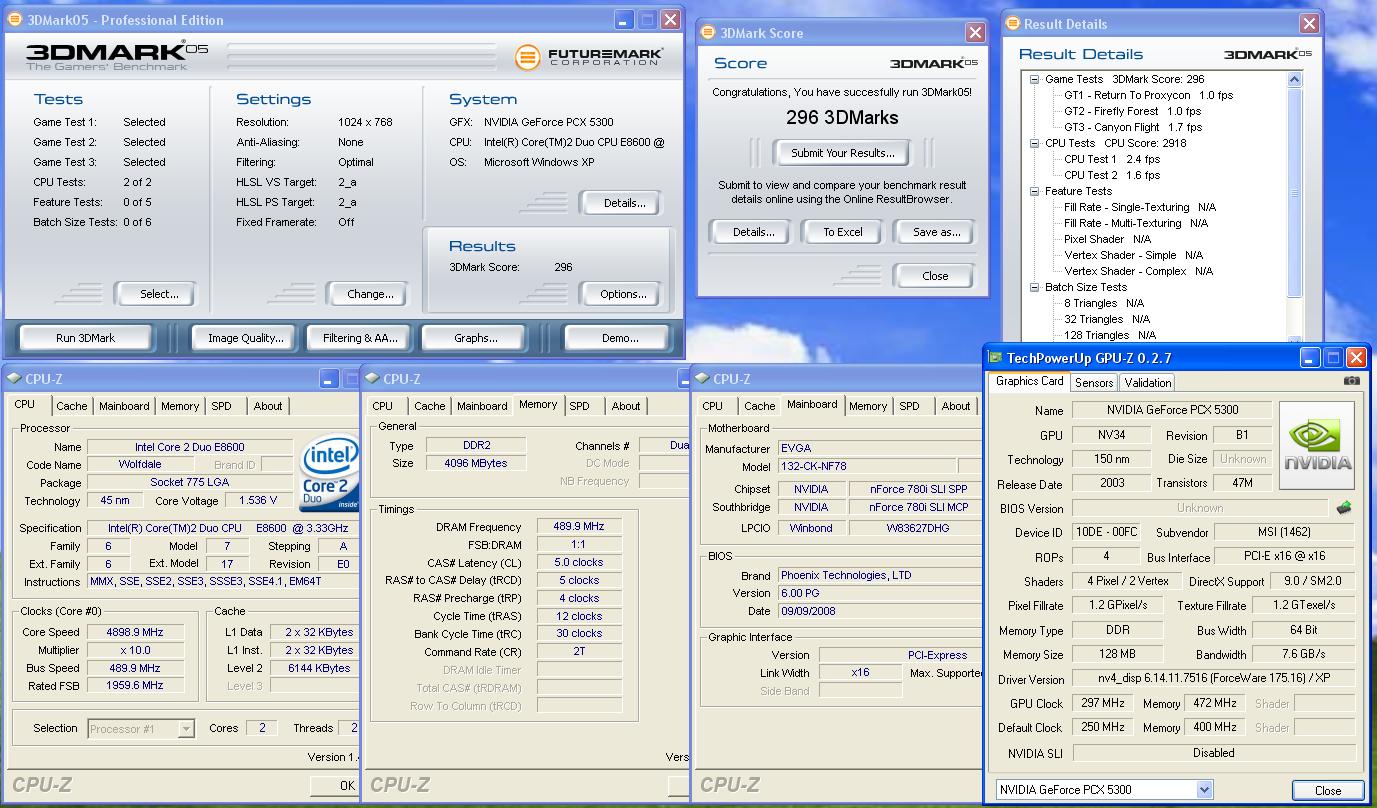Click the Result Details window title icon
This screenshot has width=1377, height=808.
tap(1014, 24)
